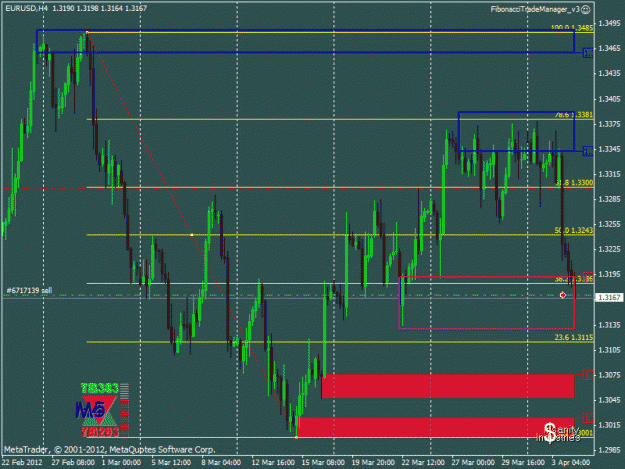This screenshot has width=625, height=469.
Task: Click the 1.3495 price axis label
Action: click(x=609, y=23)
